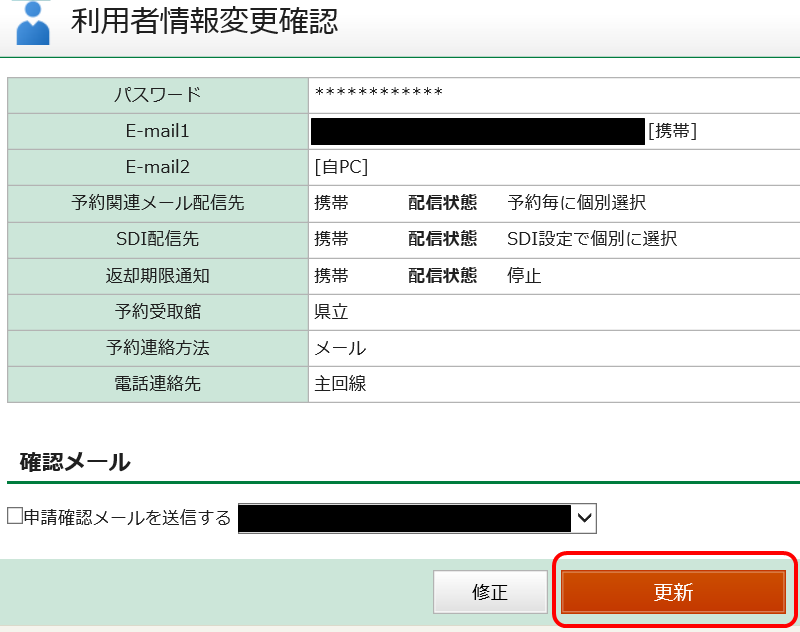Select the E-mail1 row

(157, 131)
